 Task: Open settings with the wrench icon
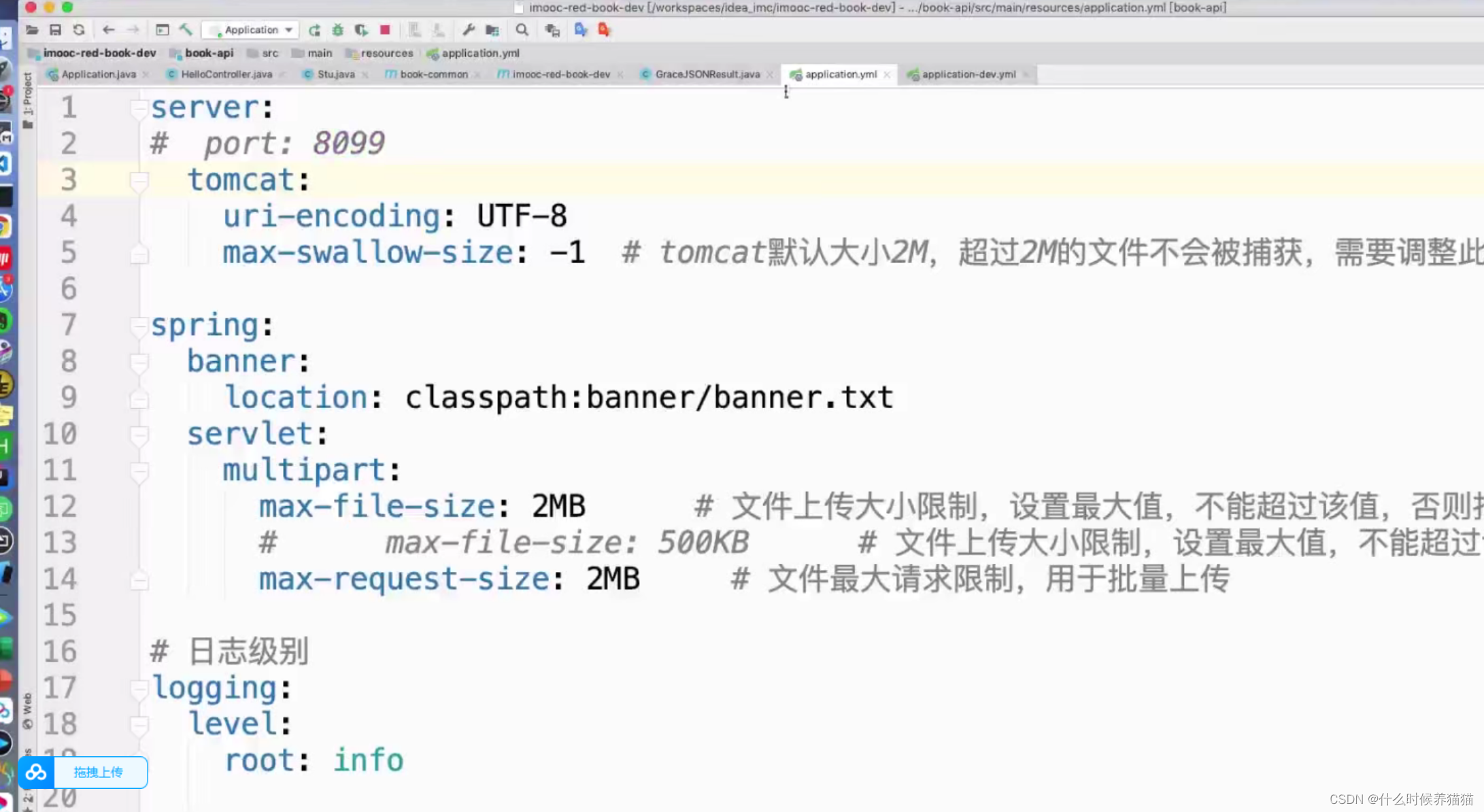[468, 30]
